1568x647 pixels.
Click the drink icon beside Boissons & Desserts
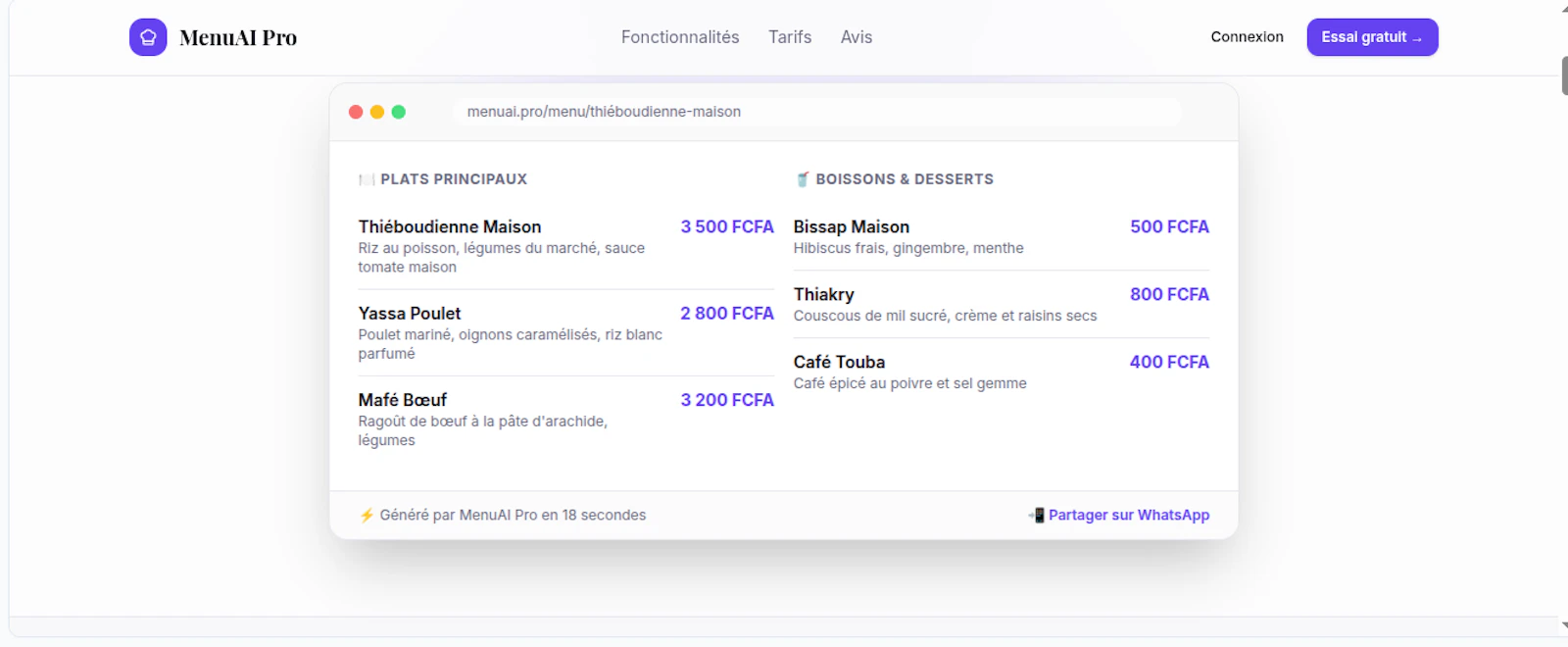tap(803, 179)
